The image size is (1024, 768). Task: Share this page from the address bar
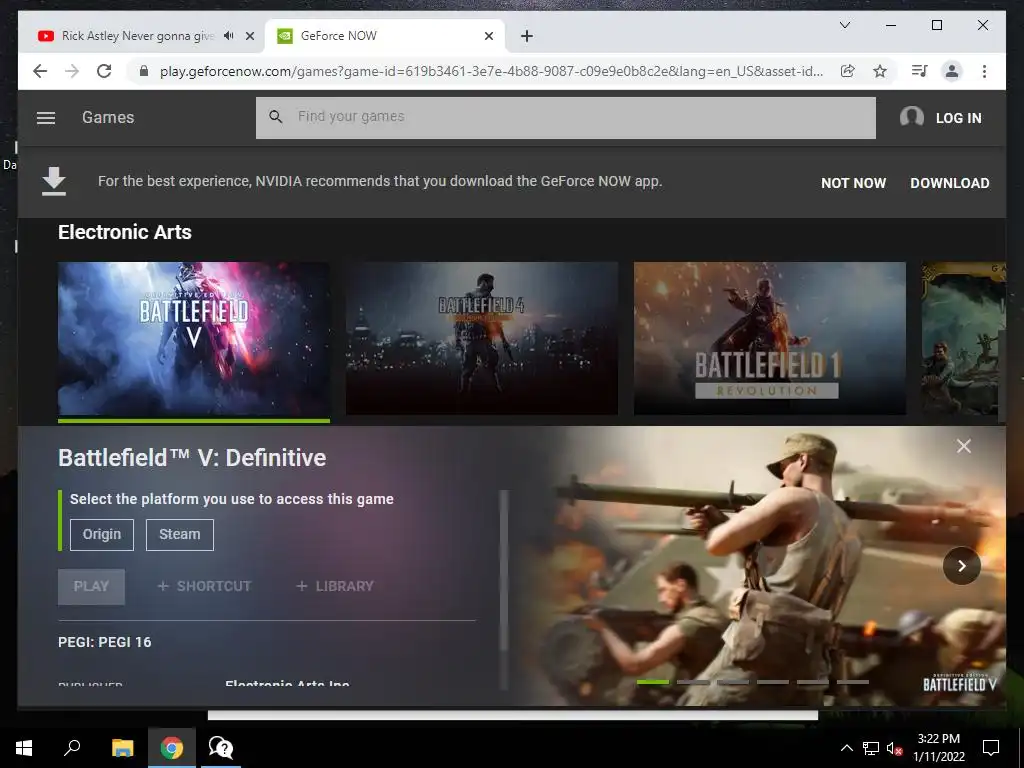tap(848, 71)
